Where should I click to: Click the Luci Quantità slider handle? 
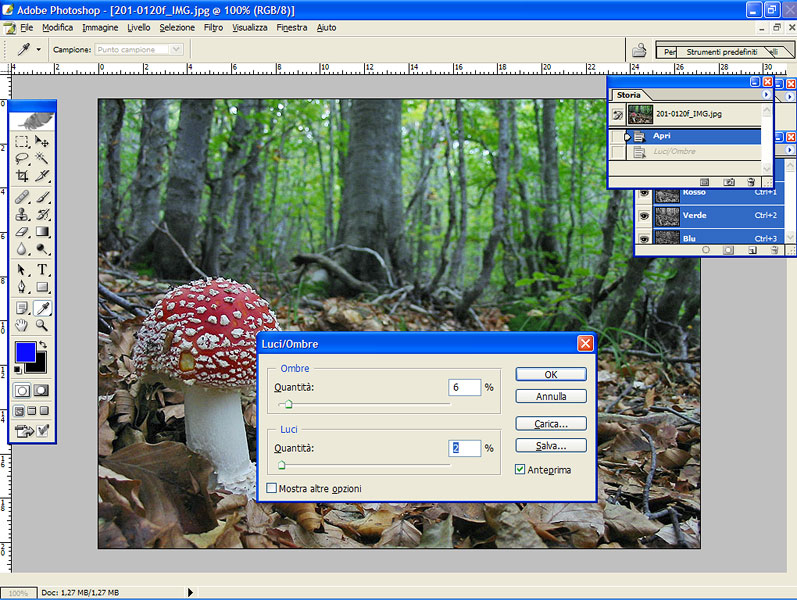click(x=282, y=465)
